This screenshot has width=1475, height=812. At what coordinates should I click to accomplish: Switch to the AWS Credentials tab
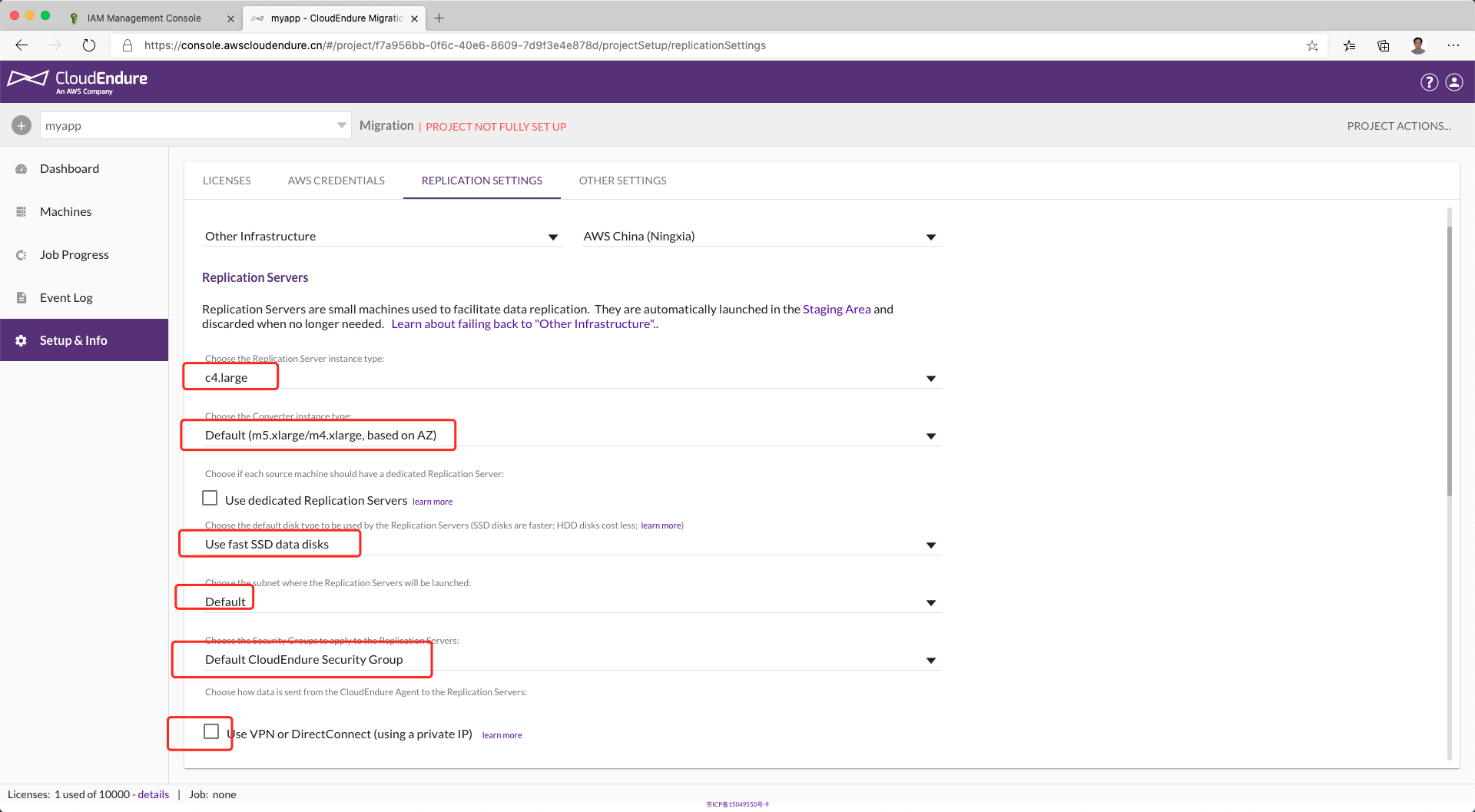(x=336, y=181)
